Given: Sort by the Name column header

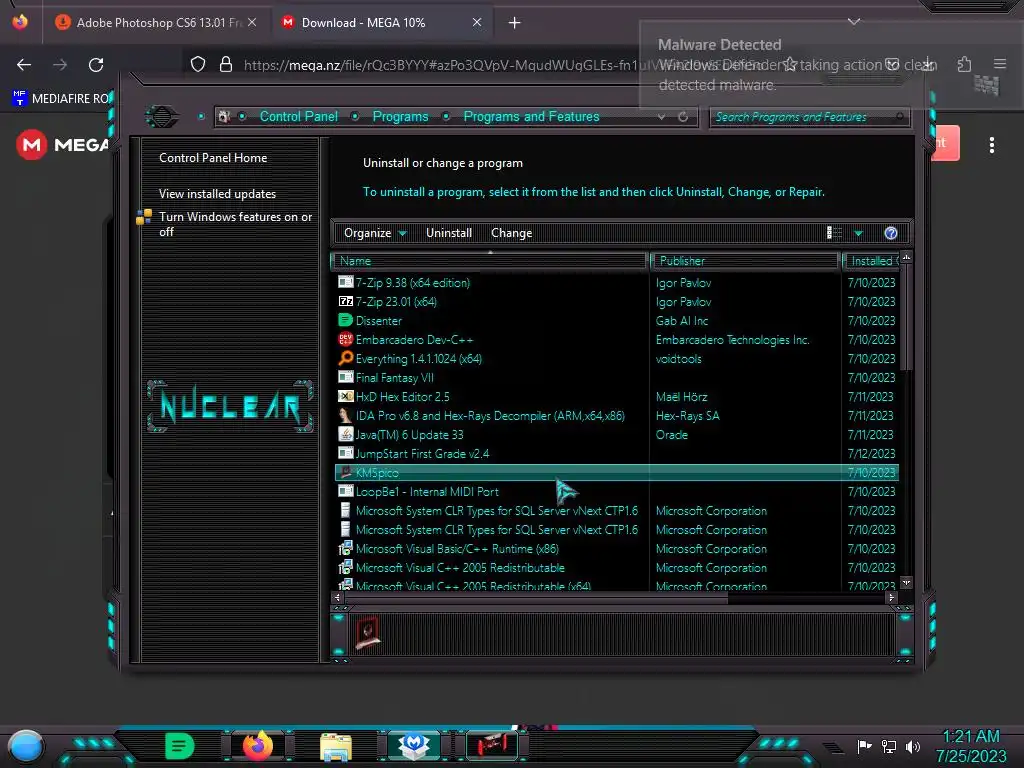Looking at the screenshot, I should pos(489,261).
